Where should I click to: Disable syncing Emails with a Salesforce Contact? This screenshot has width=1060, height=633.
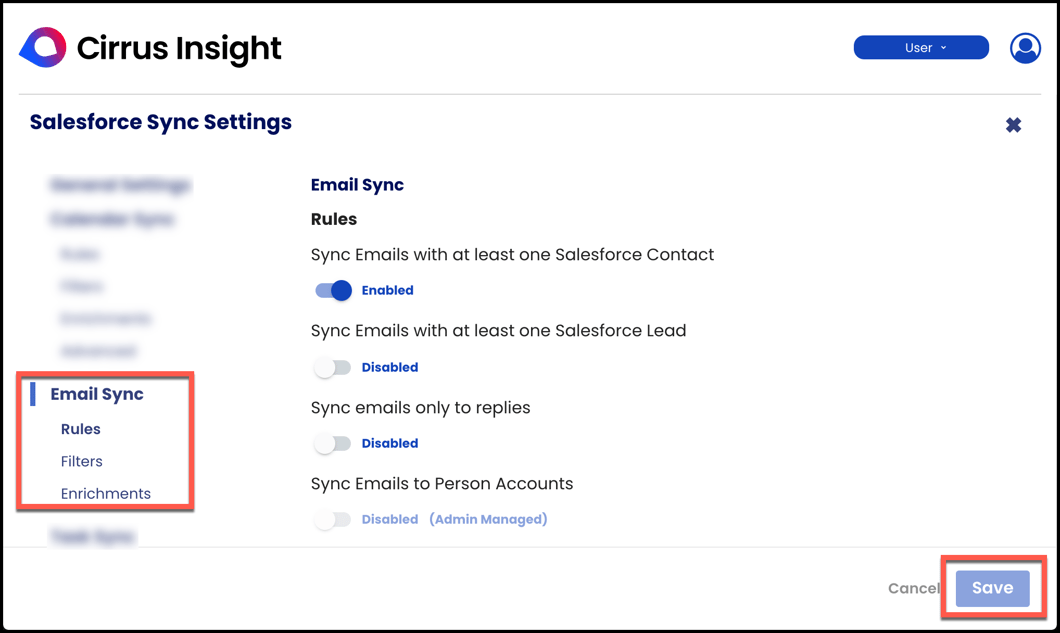tap(332, 290)
